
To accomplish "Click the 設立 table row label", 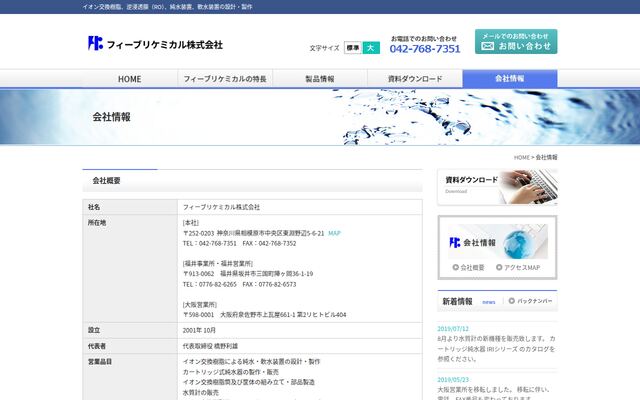I will (94, 330).
